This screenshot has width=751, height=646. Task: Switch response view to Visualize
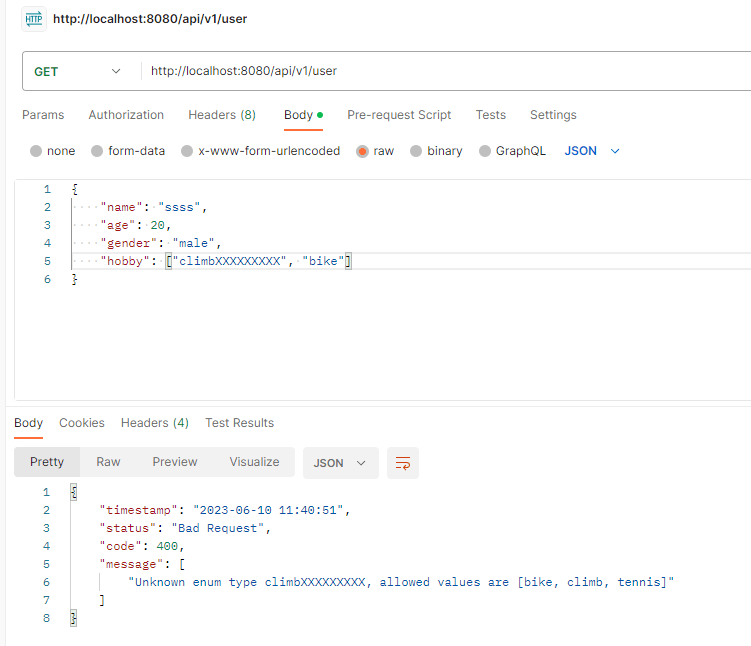(254, 462)
